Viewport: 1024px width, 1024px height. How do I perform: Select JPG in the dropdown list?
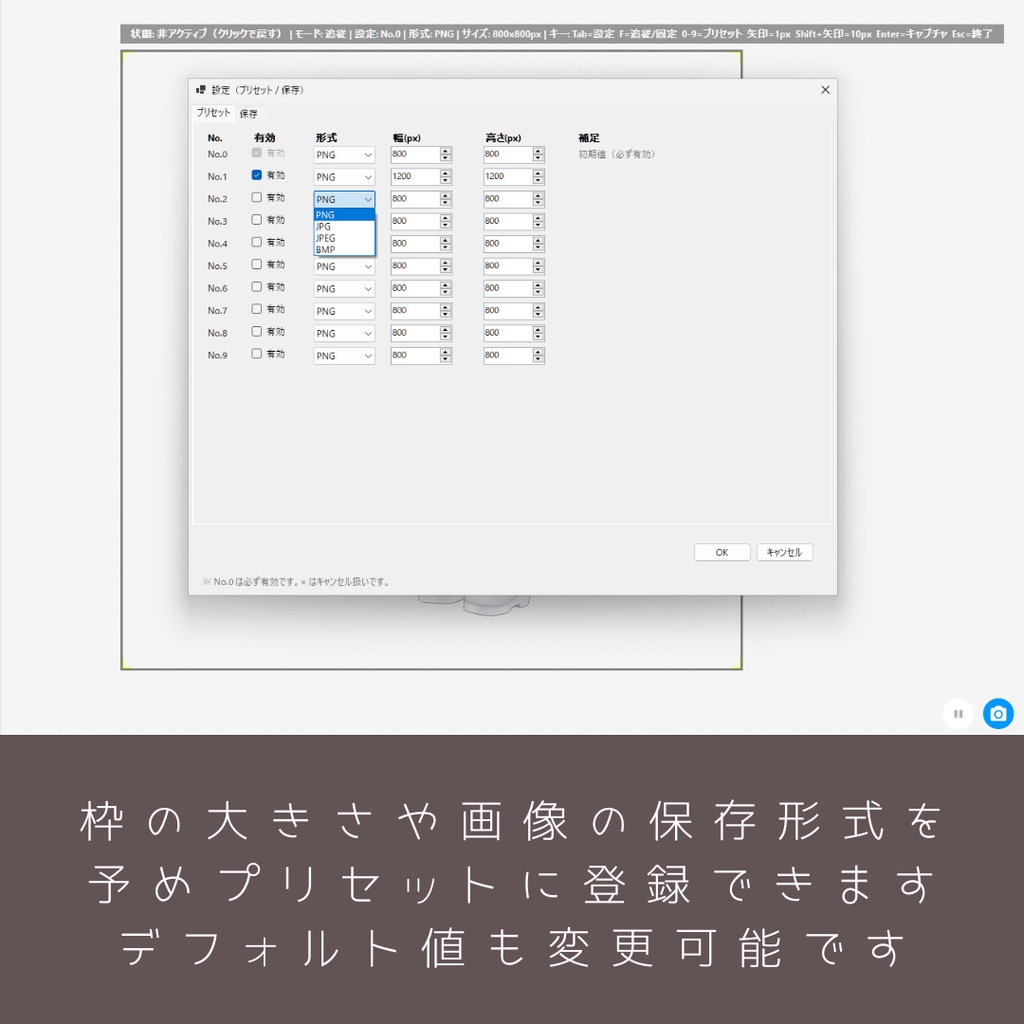click(x=344, y=227)
